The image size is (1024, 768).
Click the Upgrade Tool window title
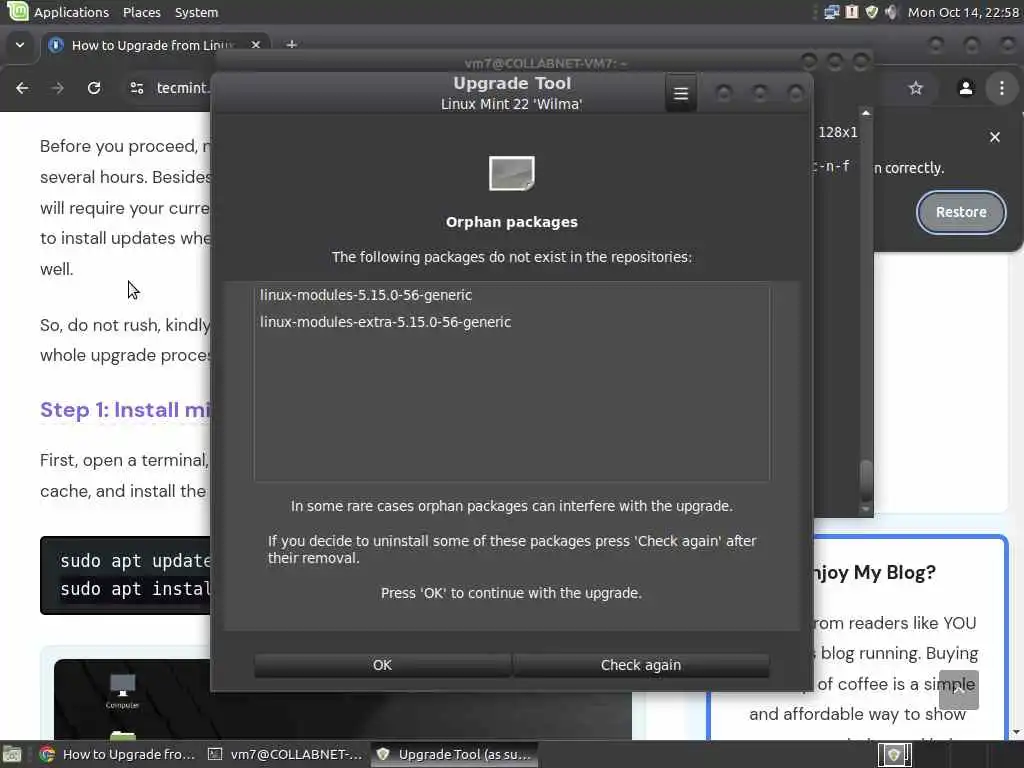[x=512, y=84]
